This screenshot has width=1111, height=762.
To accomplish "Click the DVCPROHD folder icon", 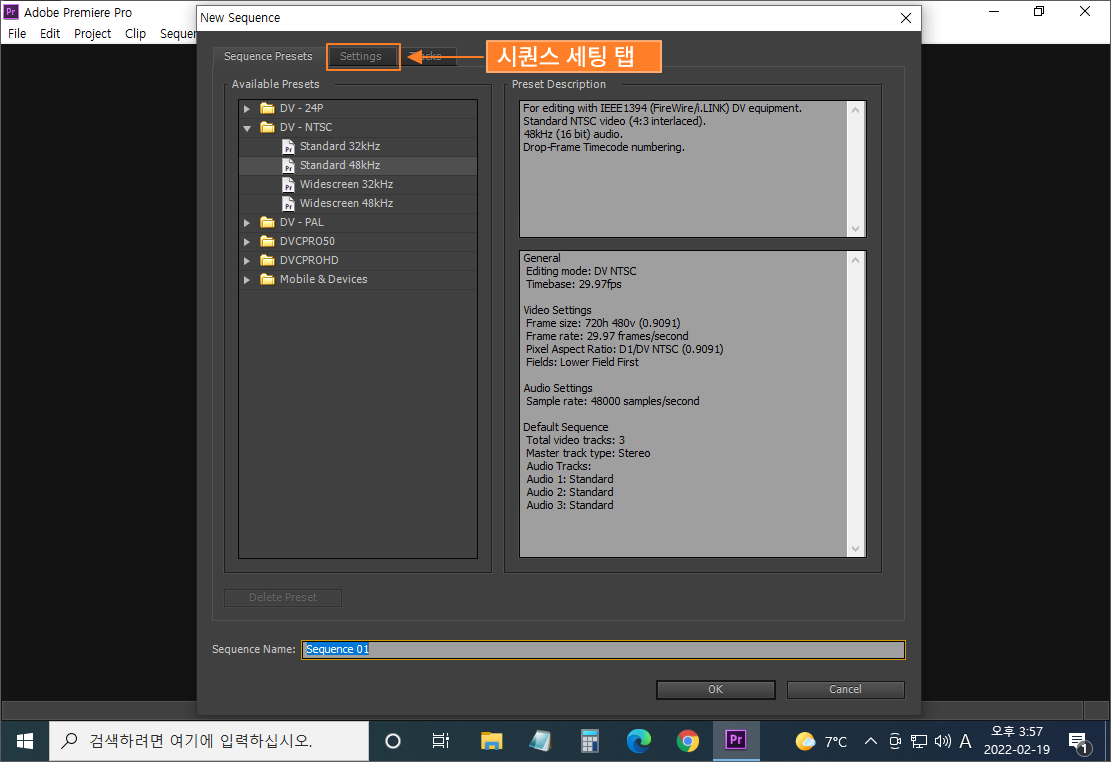I will 267,260.
